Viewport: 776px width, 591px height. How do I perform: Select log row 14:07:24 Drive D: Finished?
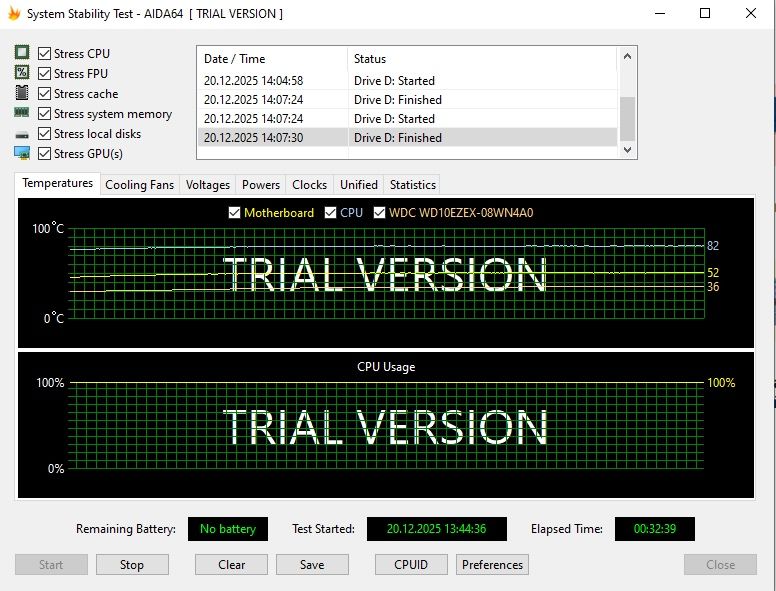(408, 99)
